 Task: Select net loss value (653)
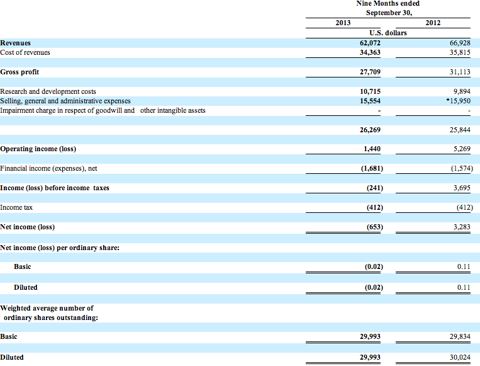pos(375,227)
